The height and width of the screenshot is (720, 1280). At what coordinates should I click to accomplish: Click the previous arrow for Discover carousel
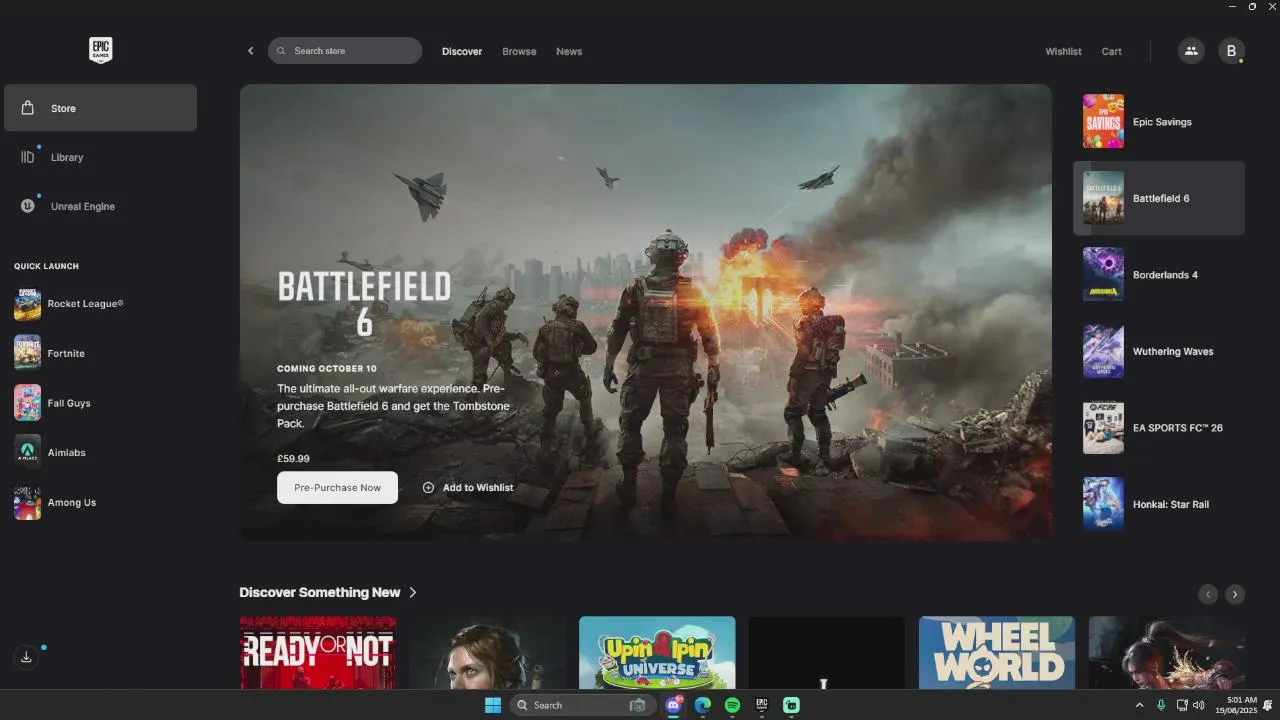[x=1208, y=594]
